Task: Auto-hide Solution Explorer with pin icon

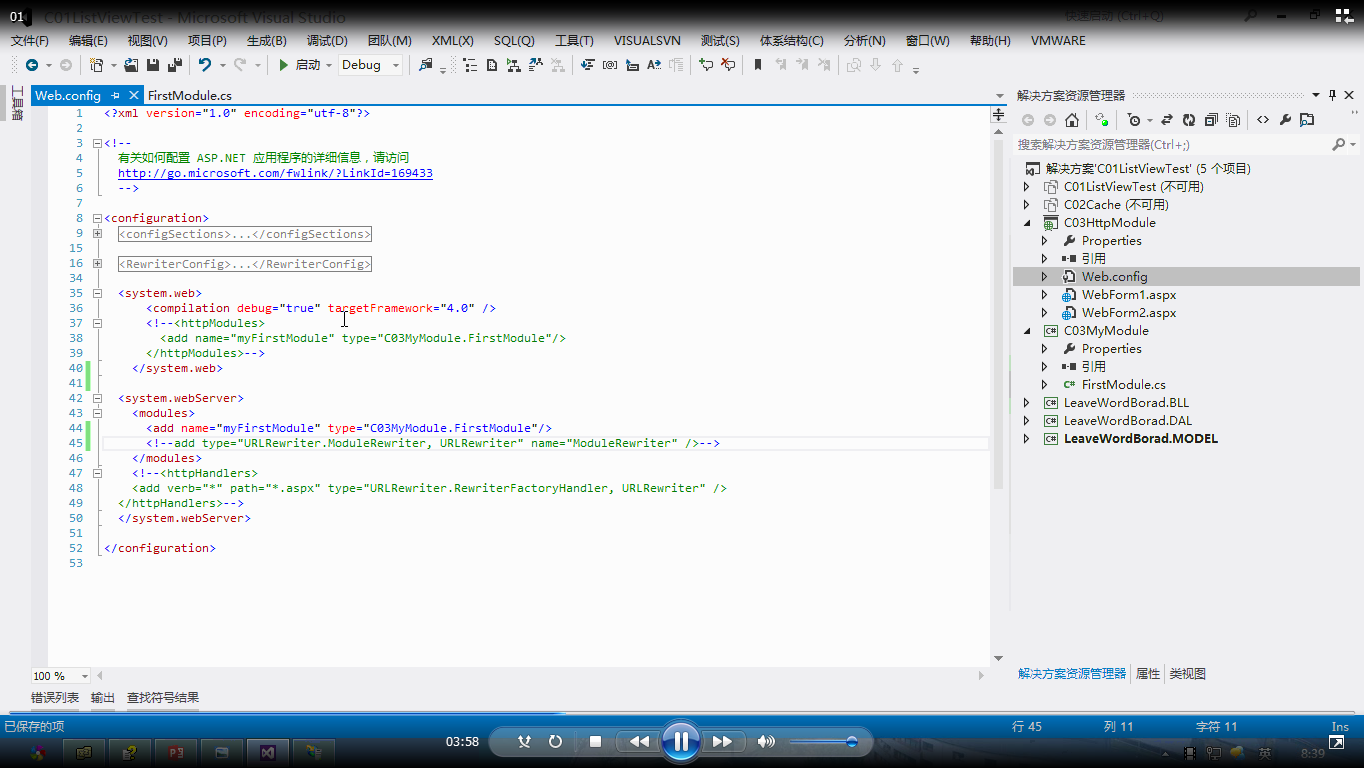Action: pyautogui.click(x=1333, y=95)
